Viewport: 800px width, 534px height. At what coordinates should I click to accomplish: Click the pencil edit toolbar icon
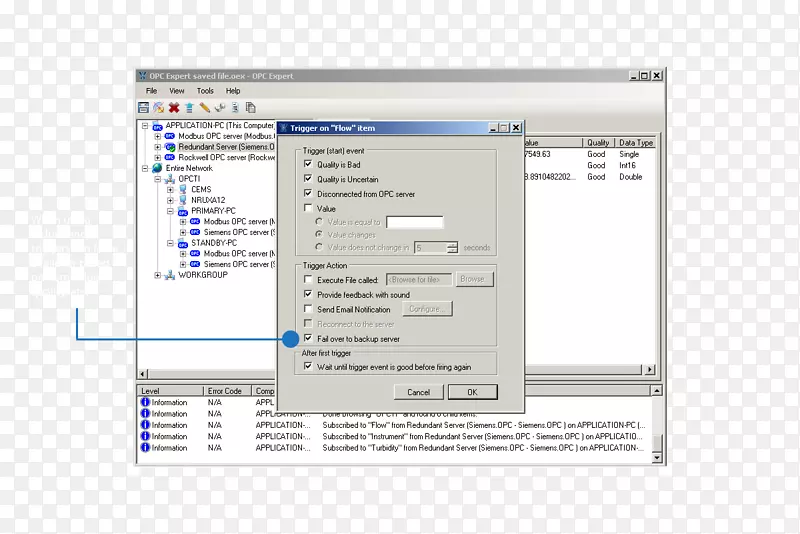(x=204, y=107)
